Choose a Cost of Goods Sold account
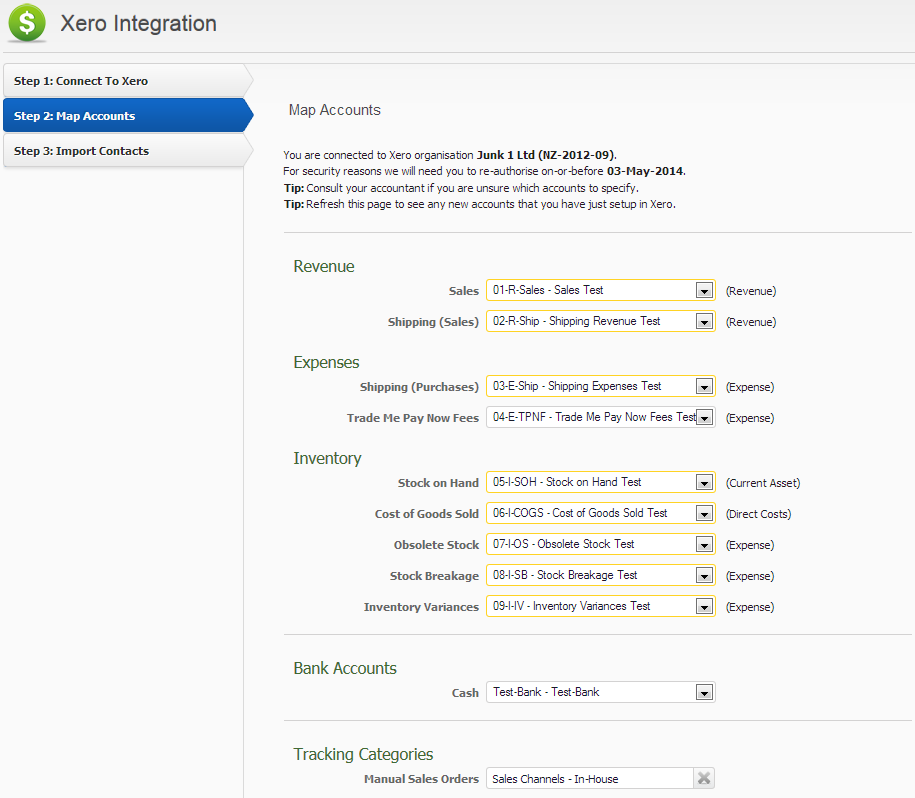 coord(600,513)
